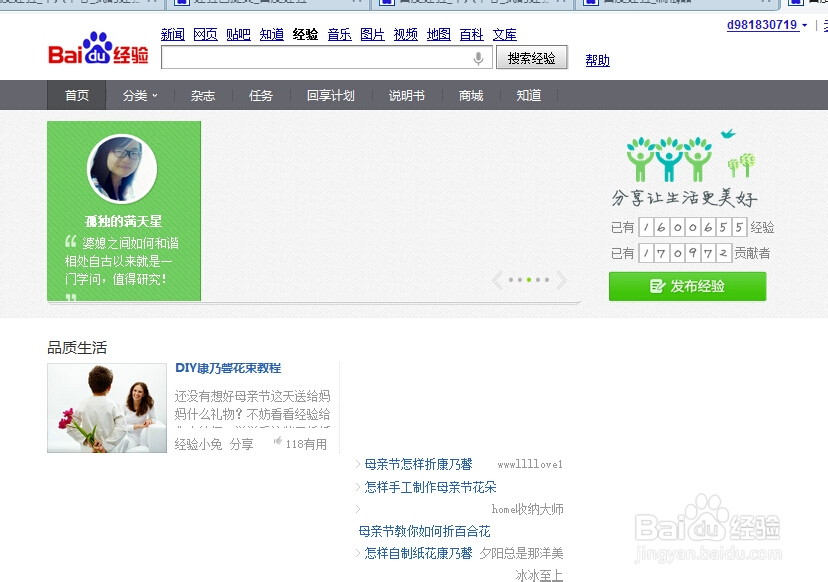Select the green active carousel dot
828x582 pixels.
click(529, 280)
